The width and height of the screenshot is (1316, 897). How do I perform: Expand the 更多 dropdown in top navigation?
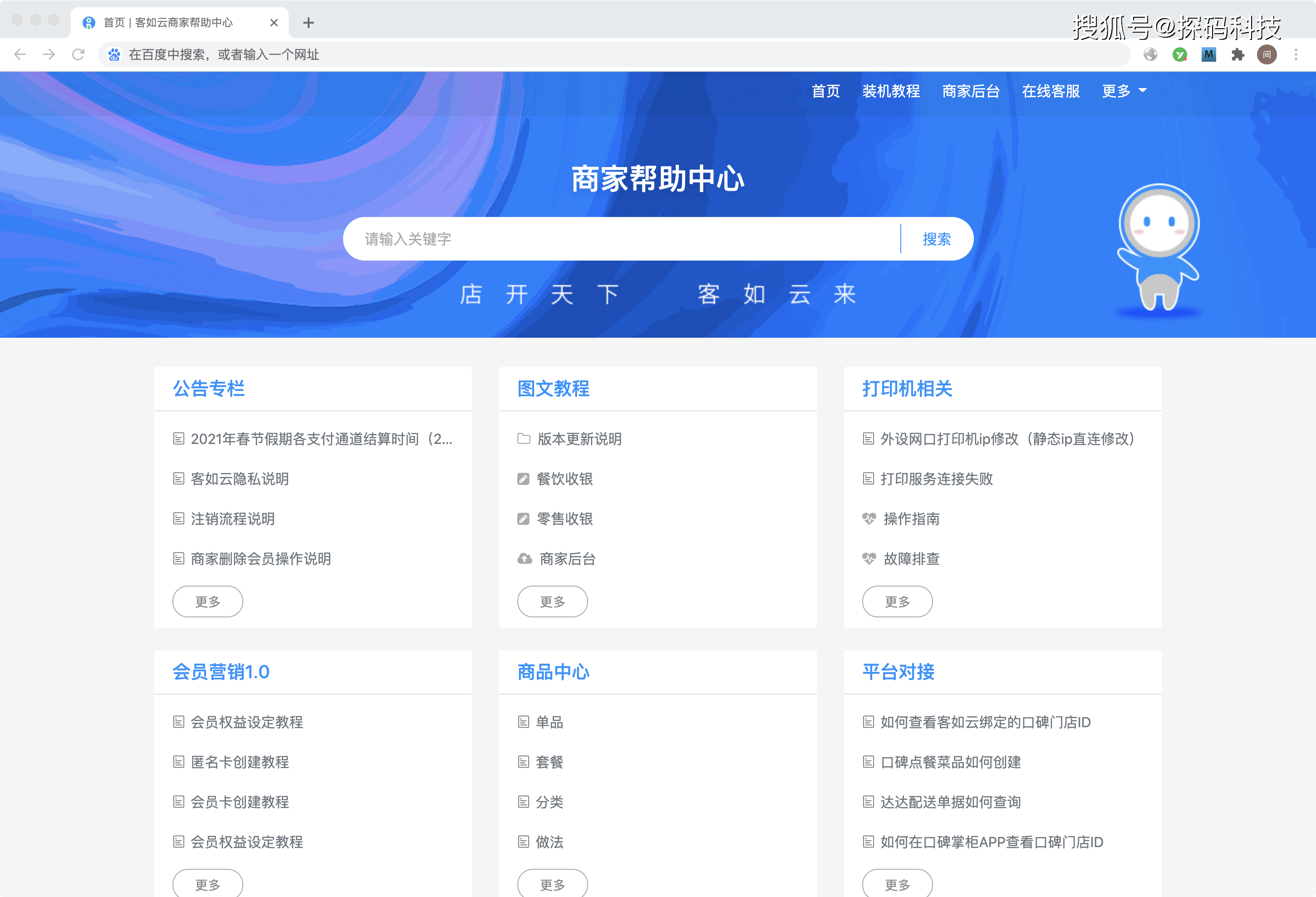point(1124,91)
